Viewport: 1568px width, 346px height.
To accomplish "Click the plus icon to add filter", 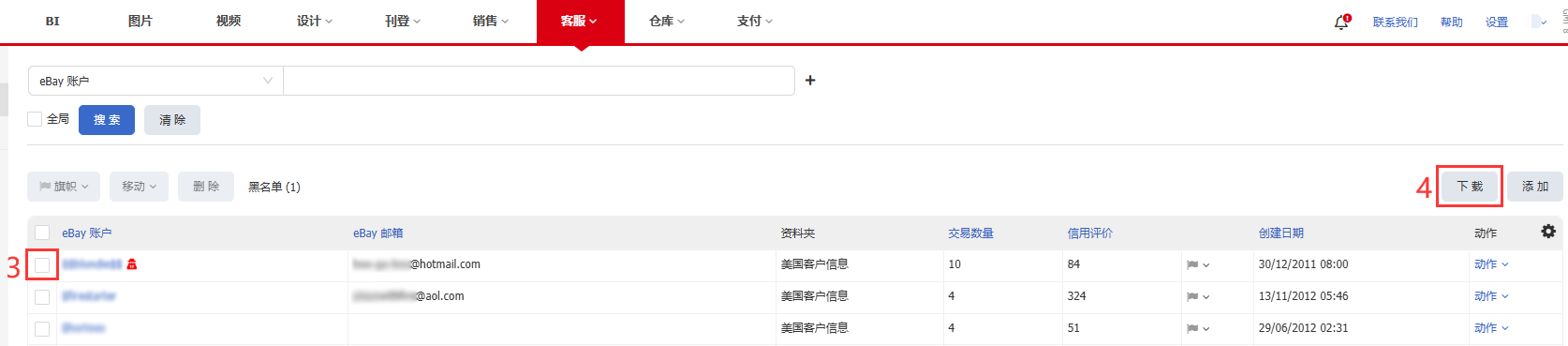I will pos(810,81).
